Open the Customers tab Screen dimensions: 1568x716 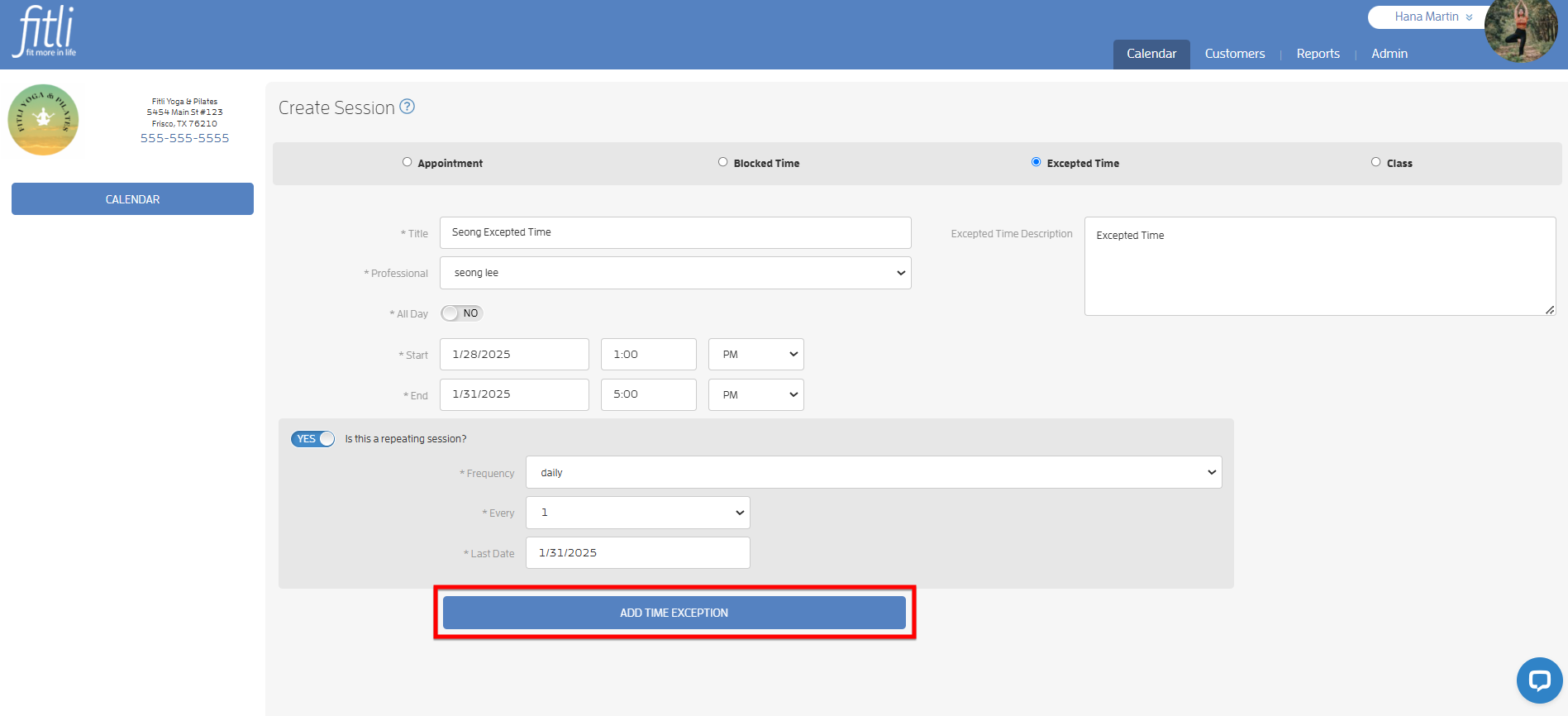pyautogui.click(x=1235, y=54)
